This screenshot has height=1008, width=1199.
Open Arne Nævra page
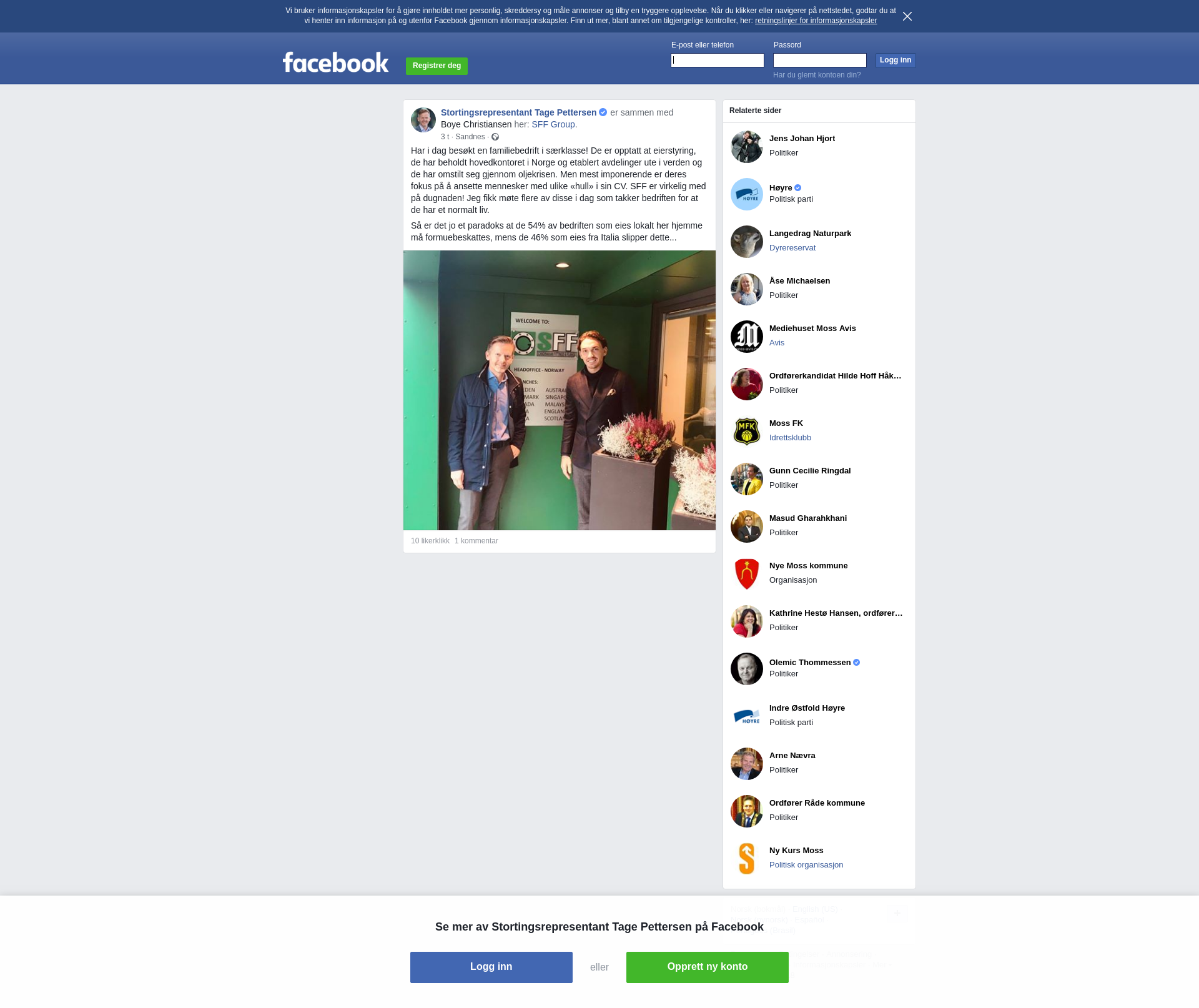click(x=792, y=756)
